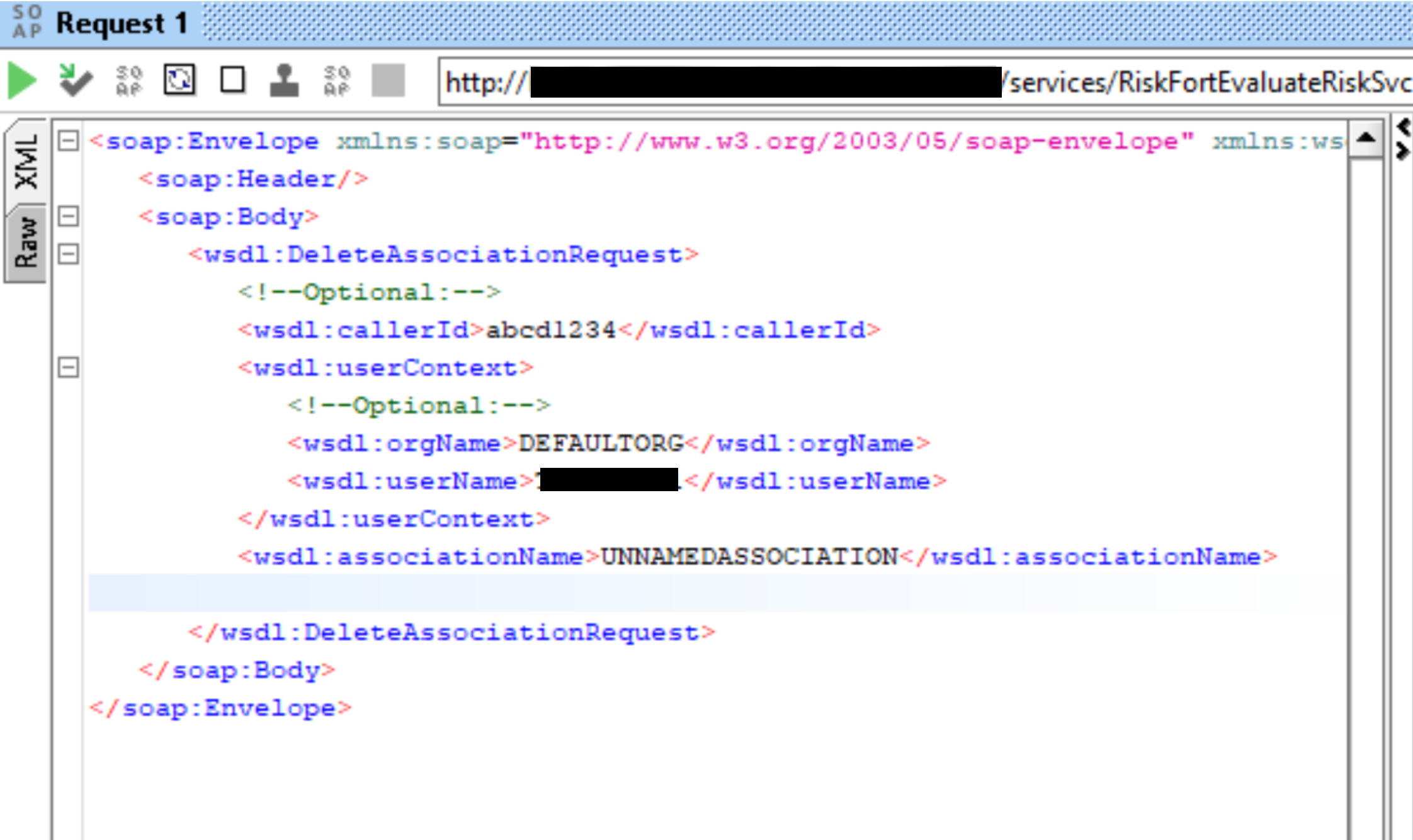Screen dimensions: 1413x840
Task: Click SOAP icon beside the gray stop square
Action: tap(336, 81)
